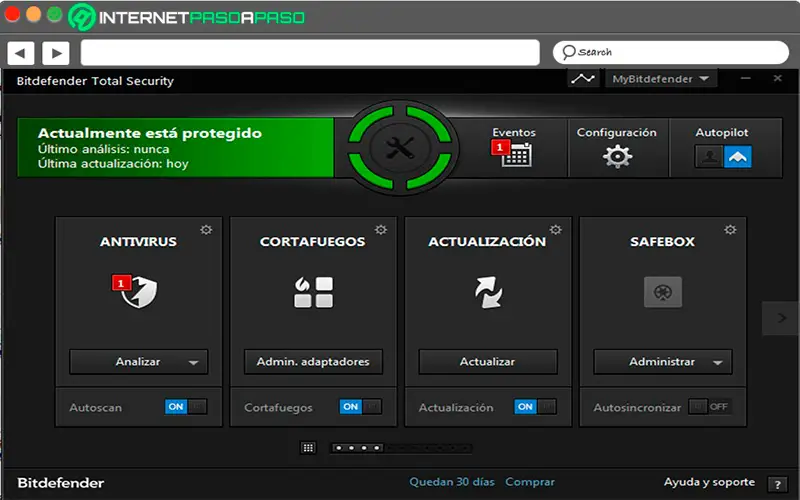The height and width of the screenshot is (500, 800).
Task: Click the activity graph icon beside MyBitdefender
Action: (x=583, y=79)
